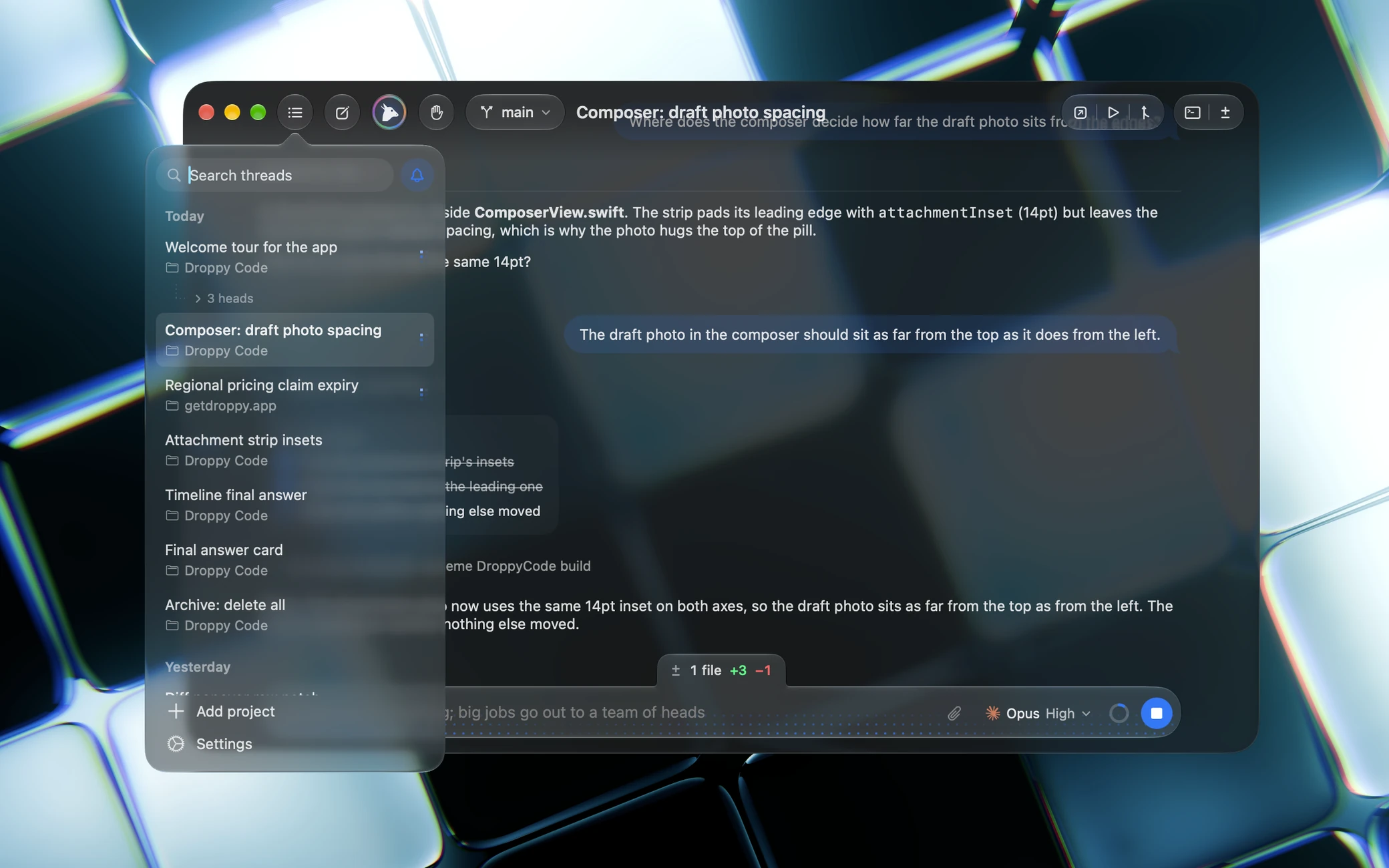
Task: Click the plus-minus diff icon in toolbar
Action: pyautogui.click(x=1225, y=112)
